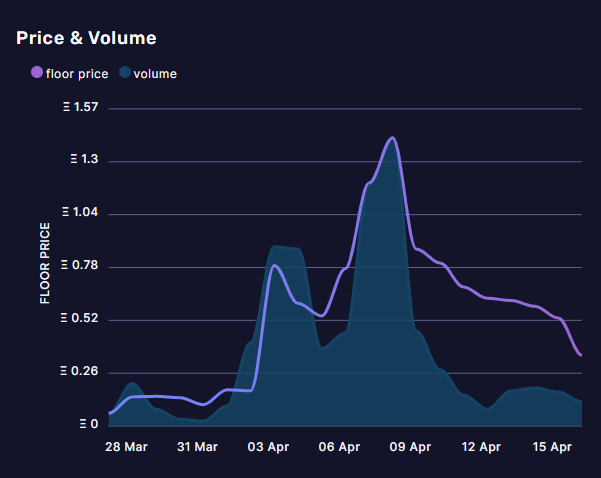The image size is (601, 478).
Task: Select the Ξ 0.78 y-axis label
Action: pyautogui.click(x=80, y=266)
